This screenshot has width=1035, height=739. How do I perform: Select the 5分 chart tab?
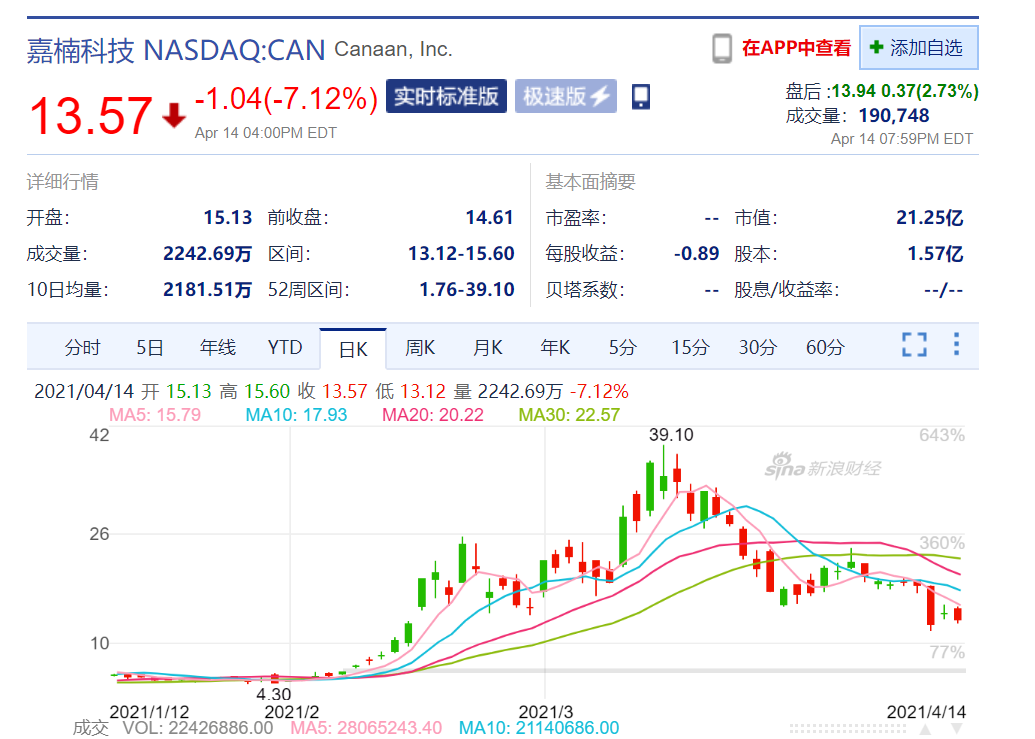pyautogui.click(x=622, y=347)
